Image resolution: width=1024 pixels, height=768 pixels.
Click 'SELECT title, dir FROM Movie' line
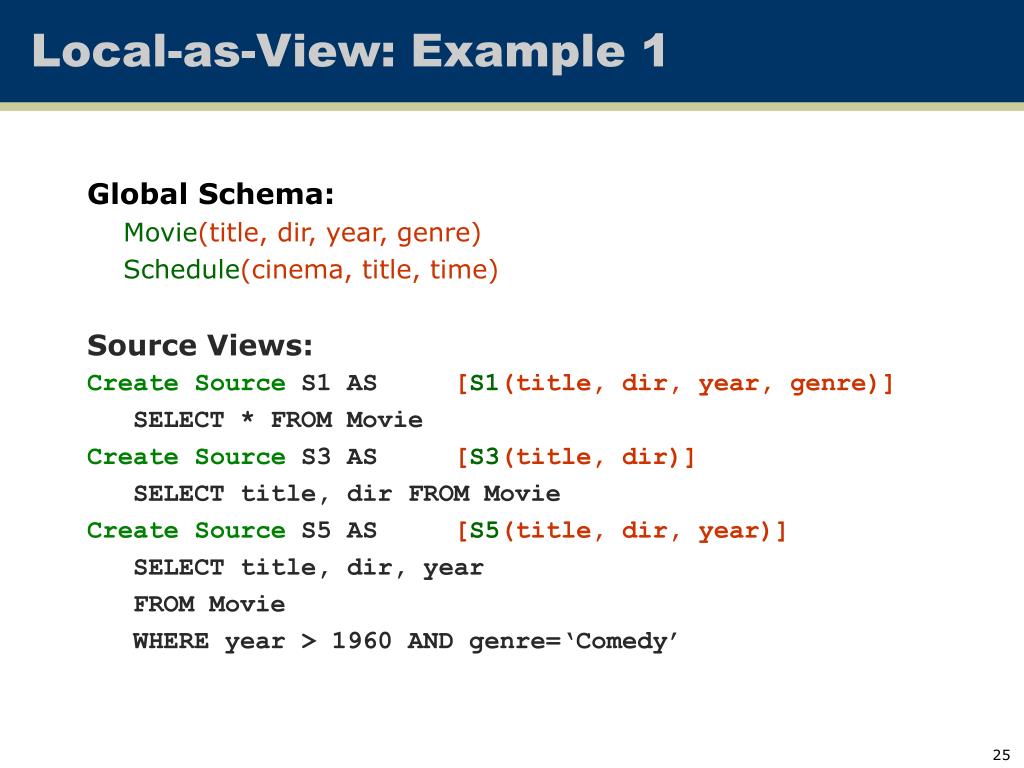click(347, 493)
